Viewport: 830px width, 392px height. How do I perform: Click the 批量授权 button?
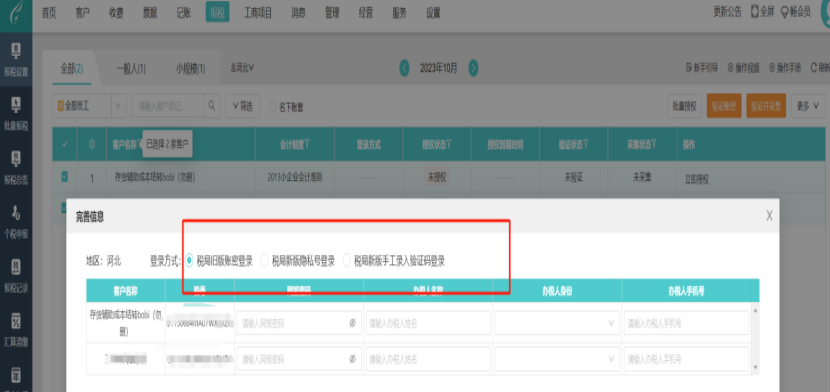click(x=684, y=106)
